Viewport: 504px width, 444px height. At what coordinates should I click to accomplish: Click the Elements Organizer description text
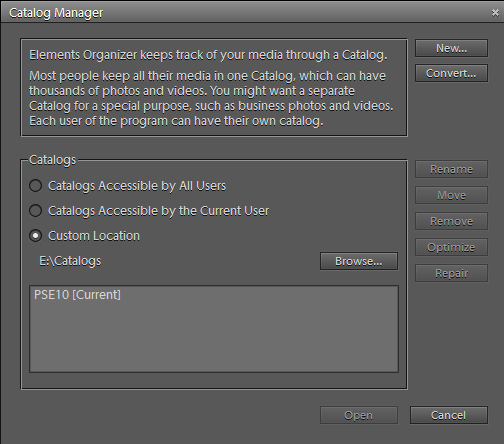[211, 88]
